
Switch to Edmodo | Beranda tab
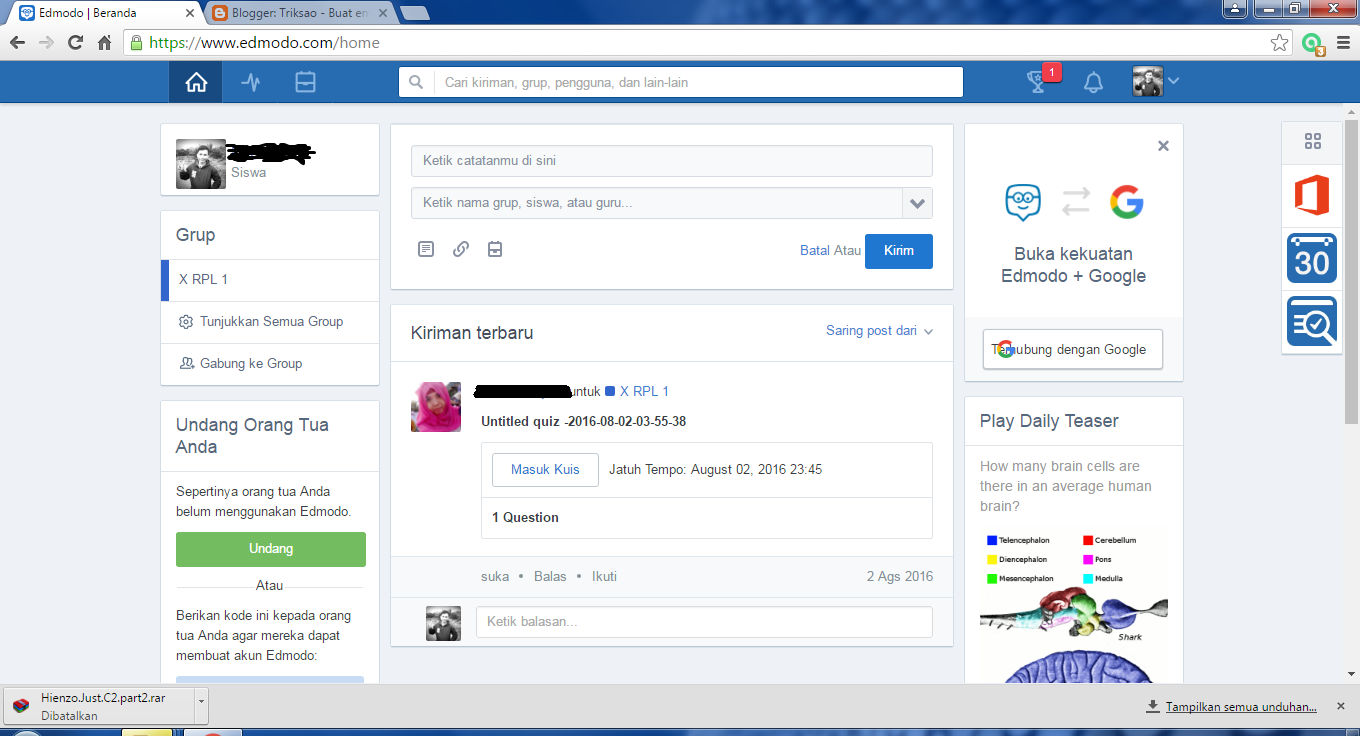pos(103,13)
